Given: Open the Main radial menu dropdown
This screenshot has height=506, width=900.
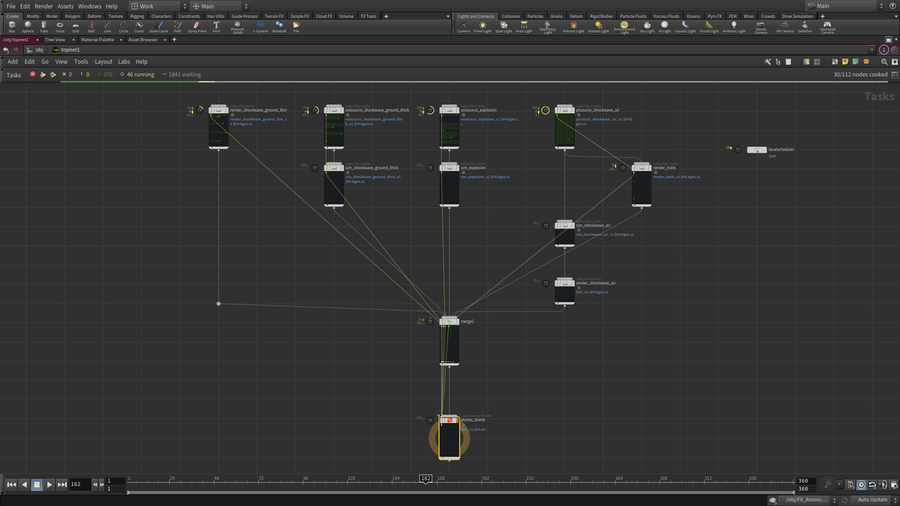Looking at the screenshot, I should 220,6.
